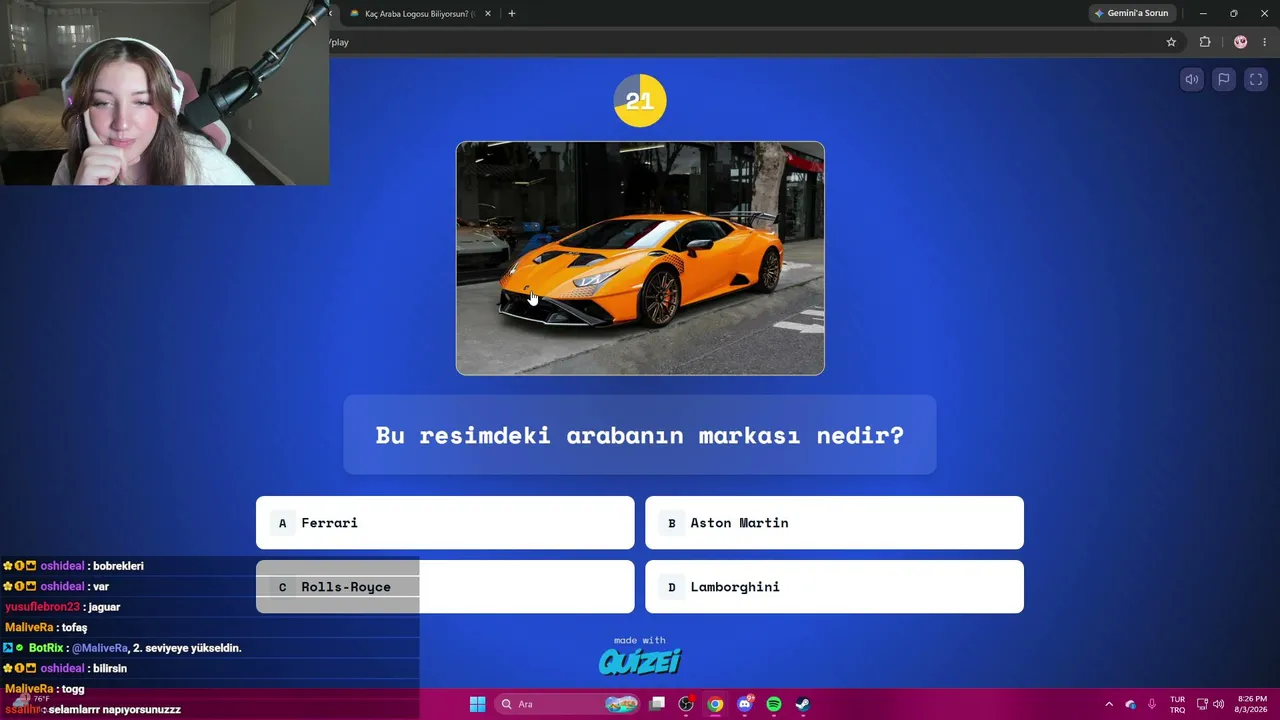
Task: Mute the quiz sound
Action: tap(1192, 80)
